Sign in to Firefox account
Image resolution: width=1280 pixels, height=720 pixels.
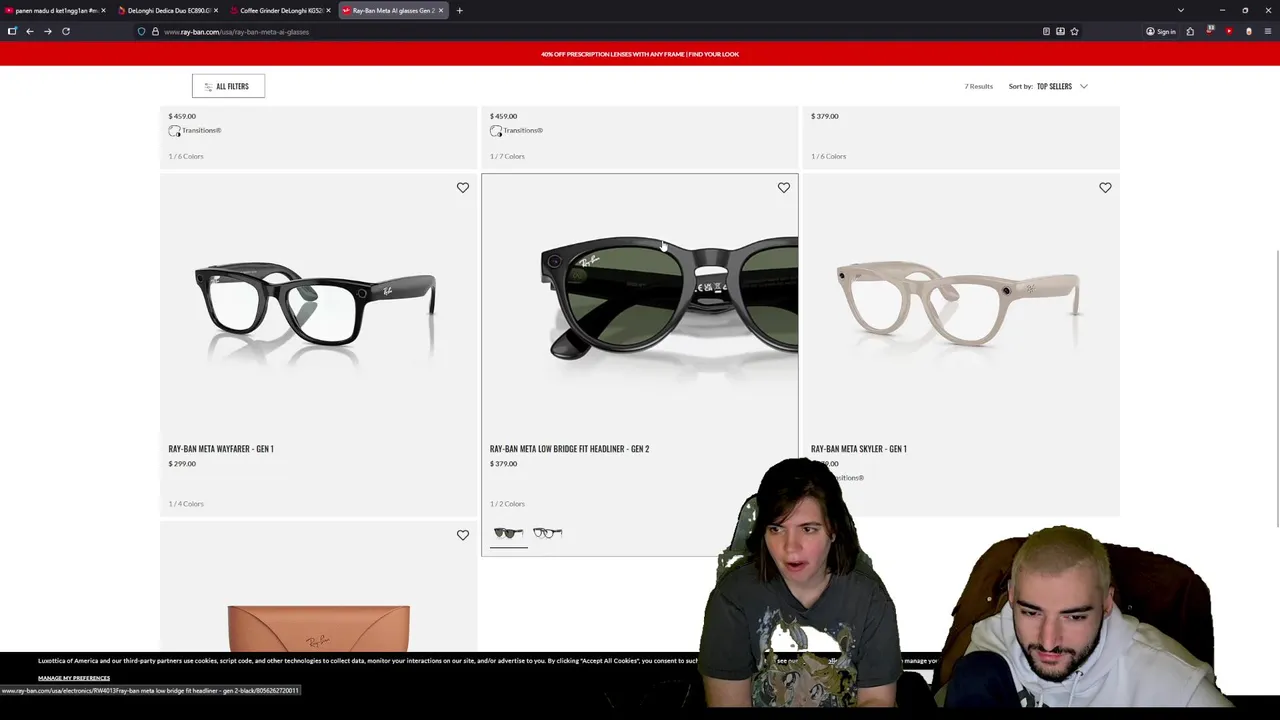[1161, 31]
